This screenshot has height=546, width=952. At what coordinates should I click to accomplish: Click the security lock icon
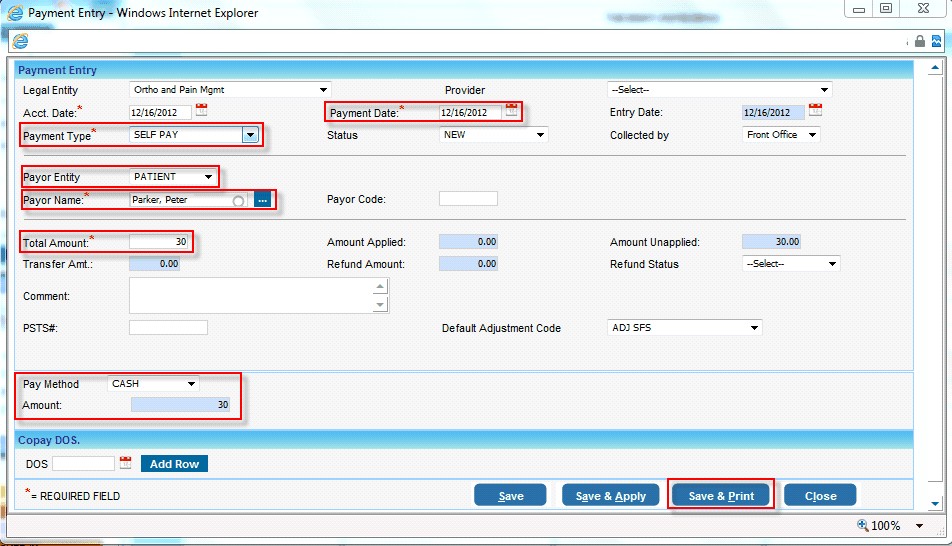tap(919, 41)
